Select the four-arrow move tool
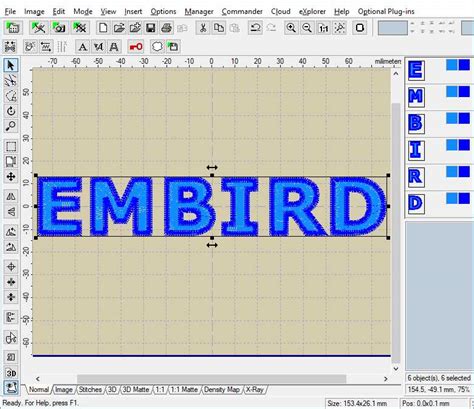This screenshot has height=409, width=474. (x=11, y=176)
